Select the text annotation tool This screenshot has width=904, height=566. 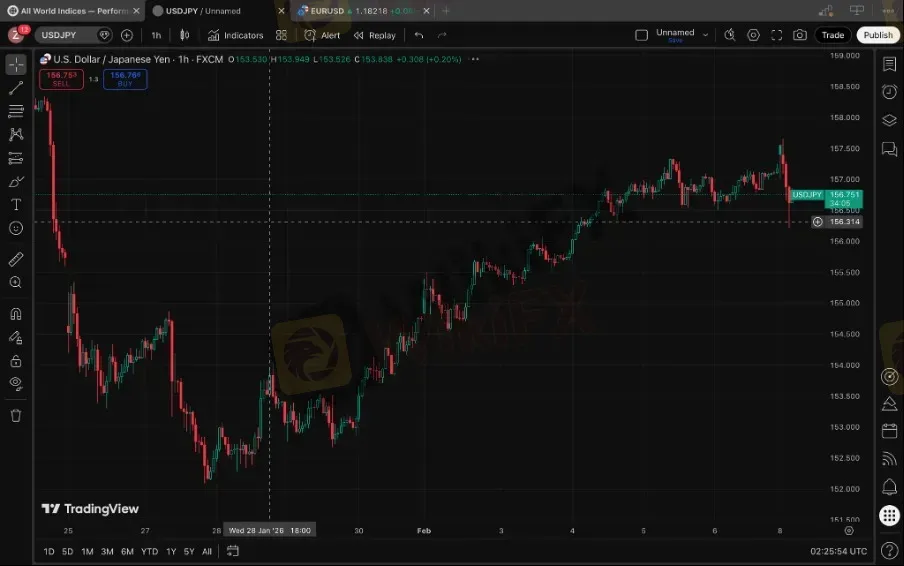pyautogui.click(x=16, y=205)
